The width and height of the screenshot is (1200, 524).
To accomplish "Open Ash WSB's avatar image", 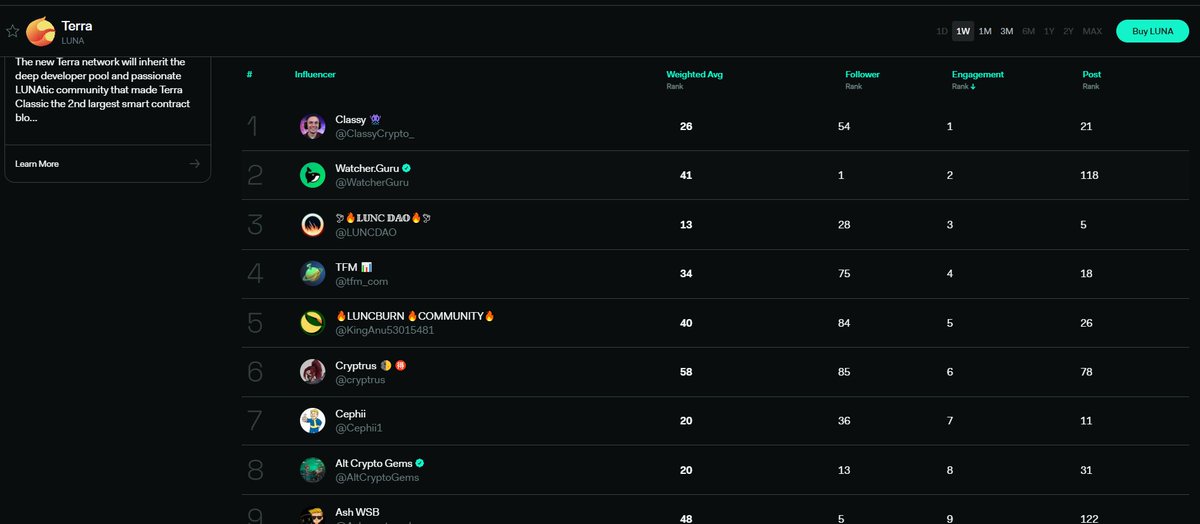I will 313,515.
